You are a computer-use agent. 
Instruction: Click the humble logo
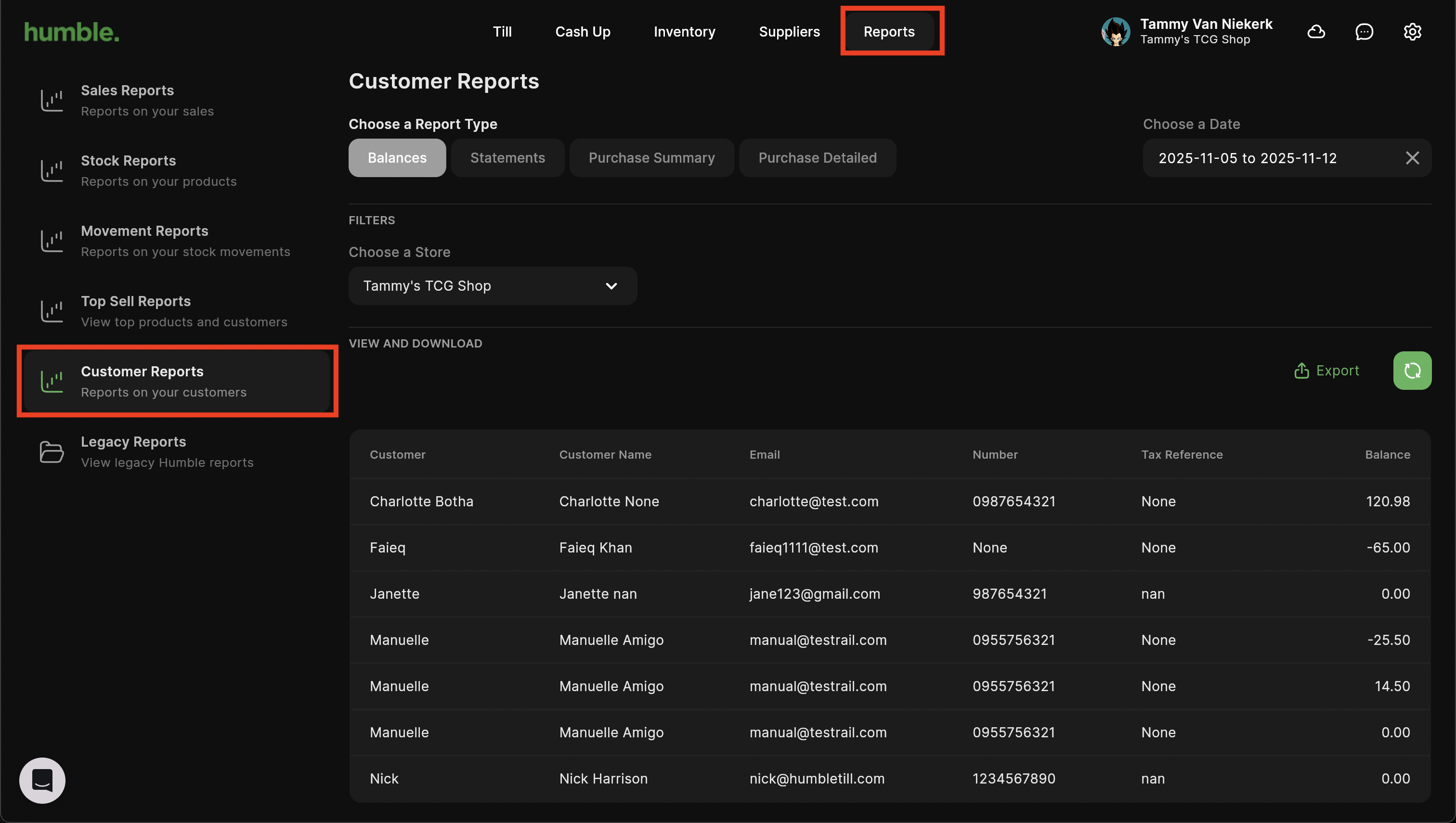click(x=72, y=32)
